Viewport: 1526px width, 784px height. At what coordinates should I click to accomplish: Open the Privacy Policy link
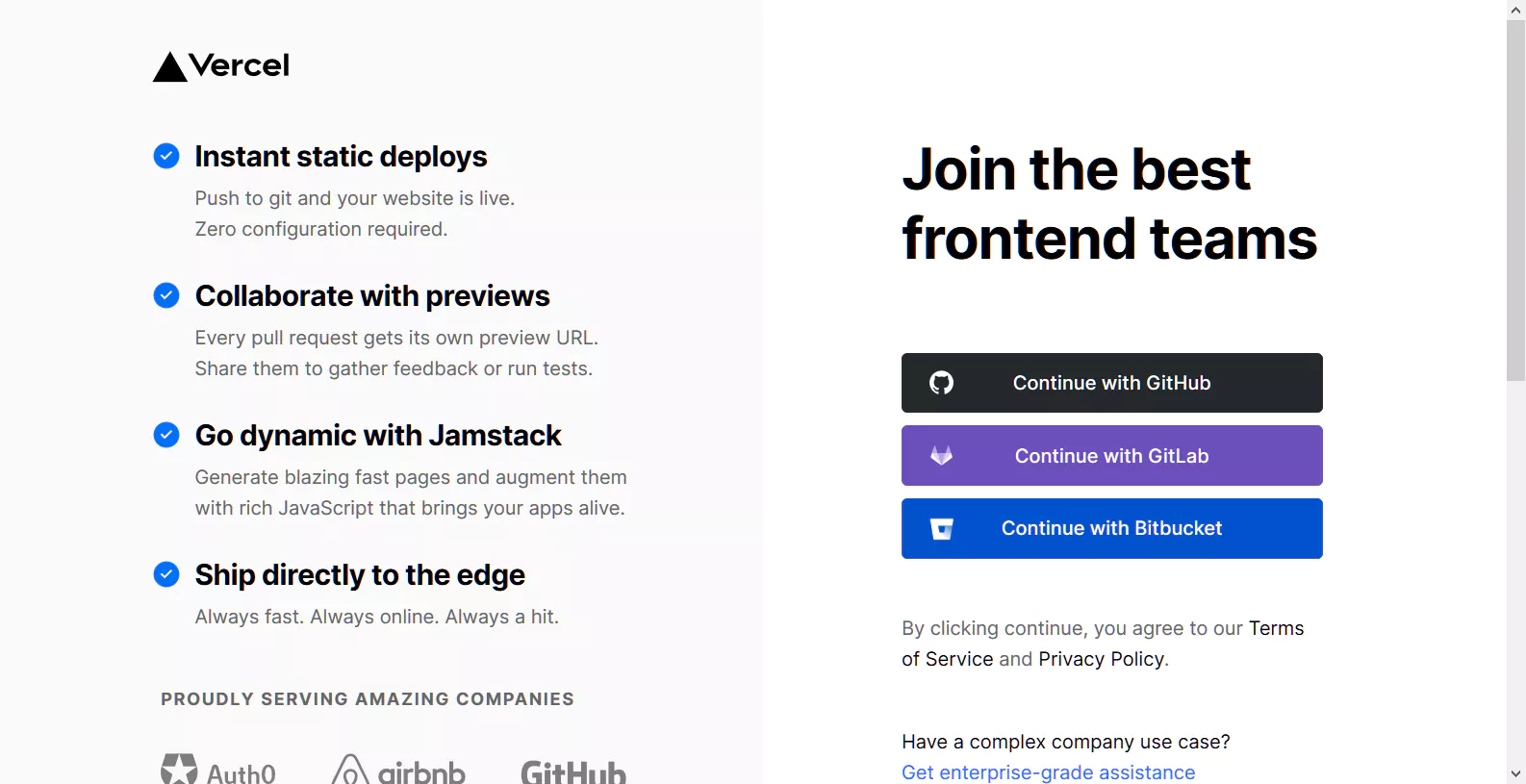pos(1101,659)
